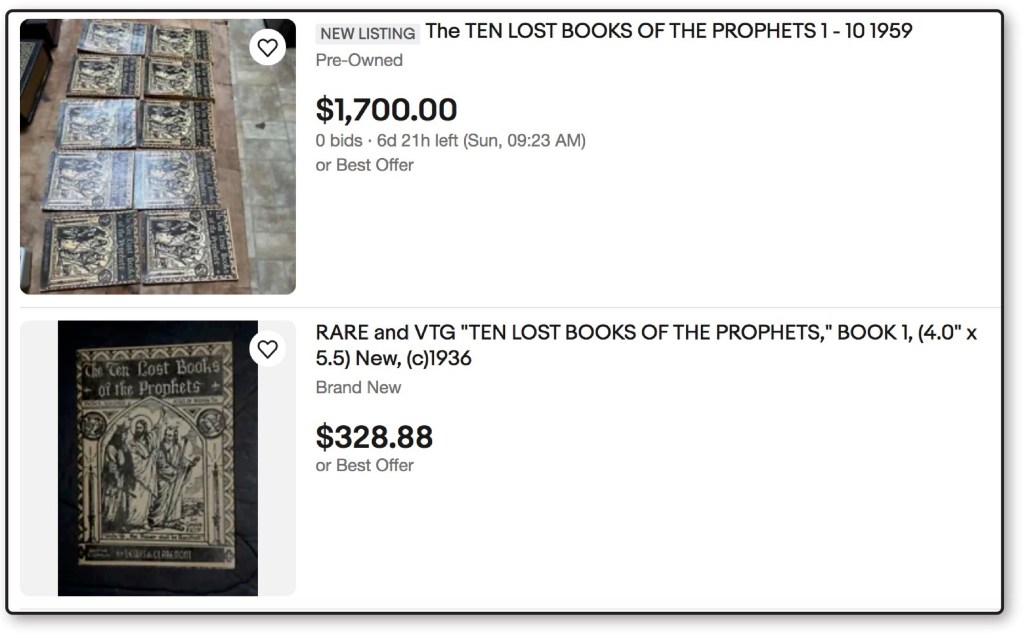This screenshot has height=638, width=1024.
Task: Click the divider line between the listings
Action: tap(510, 307)
